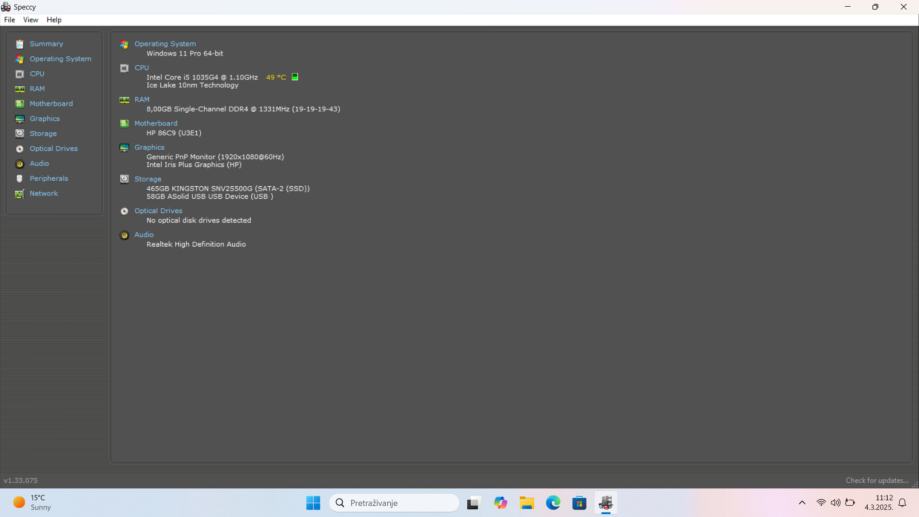Image resolution: width=919 pixels, height=517 pixels.
Task: Click the speaker icon beside Audio summary heading
Action: tap(124, 236)
